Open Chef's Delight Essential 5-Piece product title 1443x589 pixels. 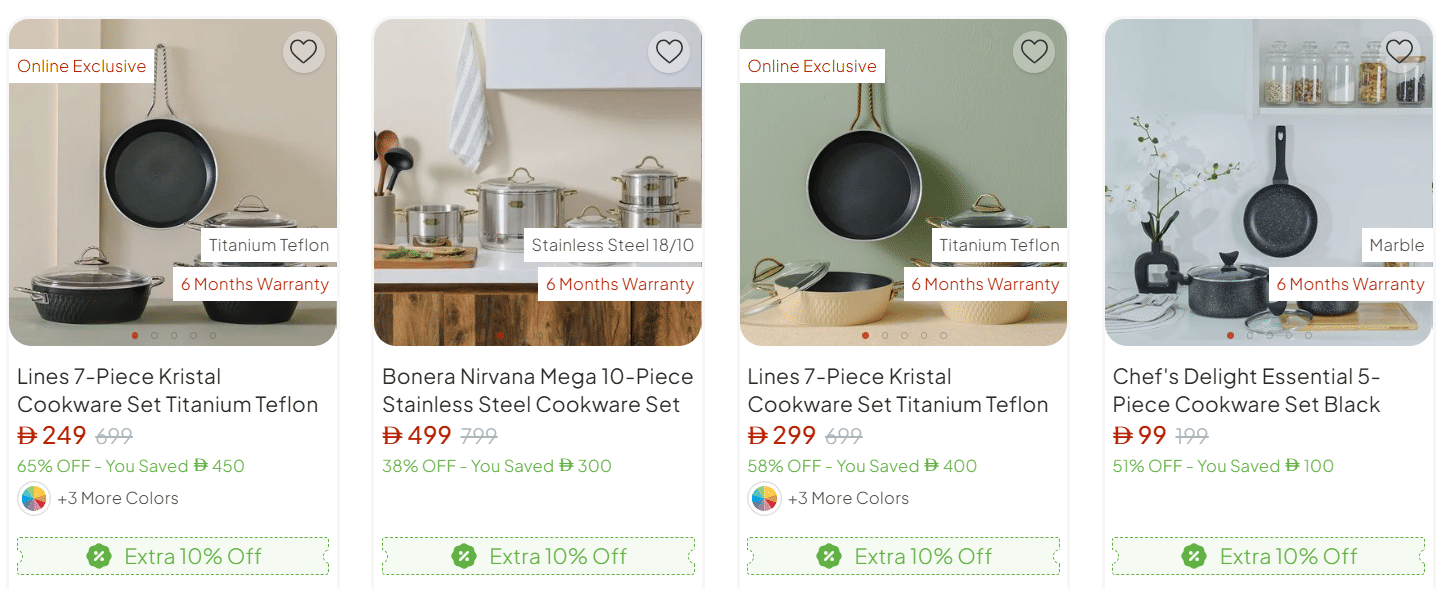click(1246, 391)
